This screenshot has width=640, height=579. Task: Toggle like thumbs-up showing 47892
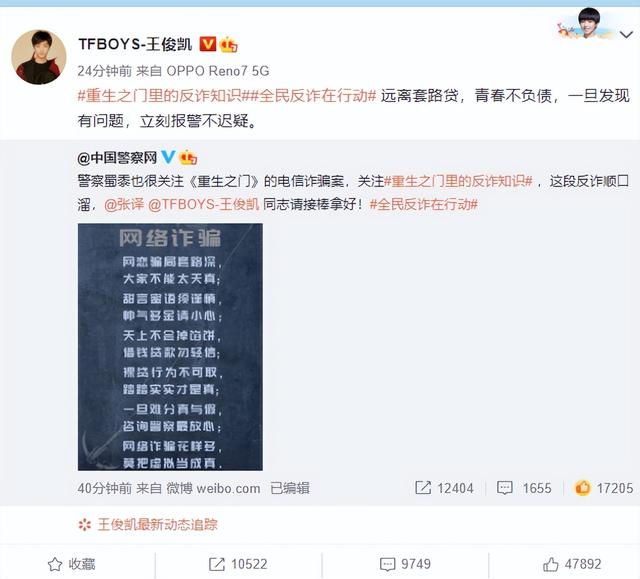[x=572, y=564]
